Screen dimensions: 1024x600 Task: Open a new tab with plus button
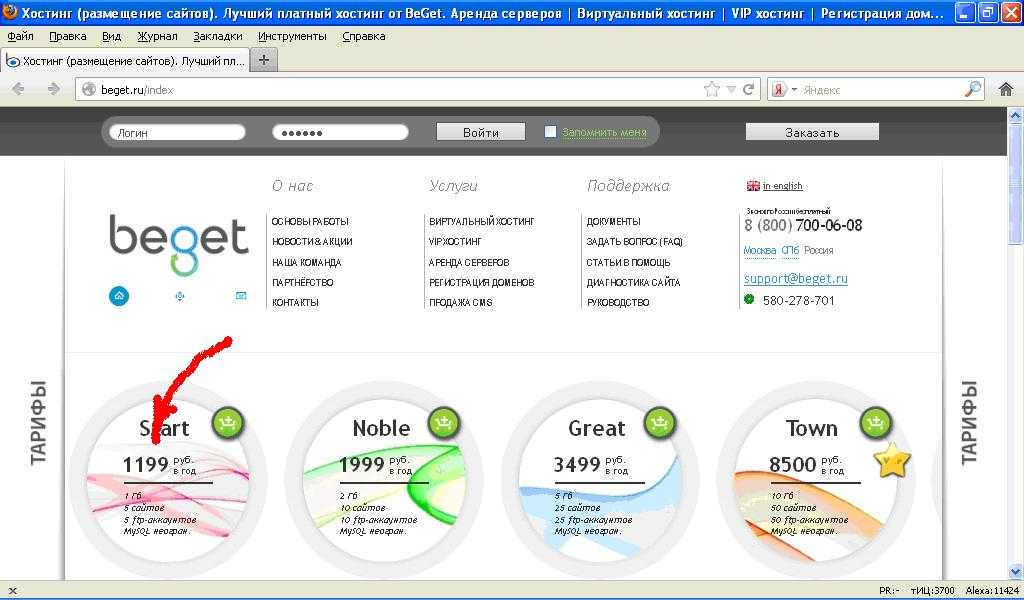tap(264, 60)
